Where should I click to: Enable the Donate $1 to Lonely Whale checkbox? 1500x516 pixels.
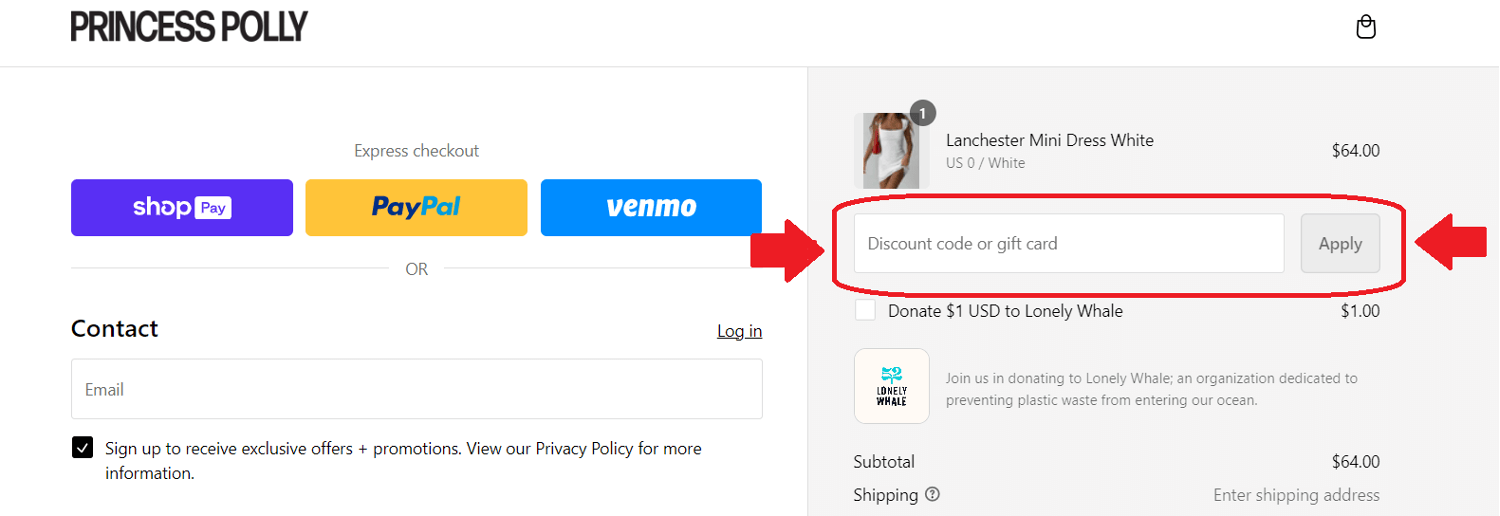point(865,311)
